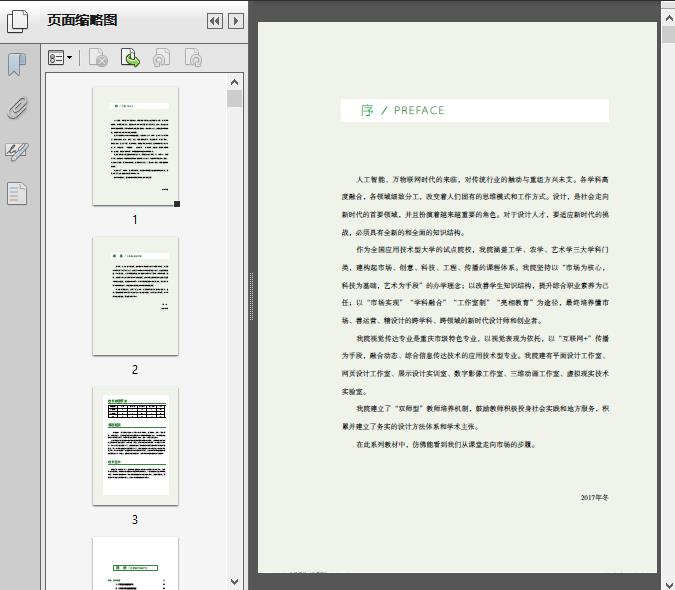Click the panel splitter grip handle
The width and height of the screenshot is (675, 590).
[251, 297]
